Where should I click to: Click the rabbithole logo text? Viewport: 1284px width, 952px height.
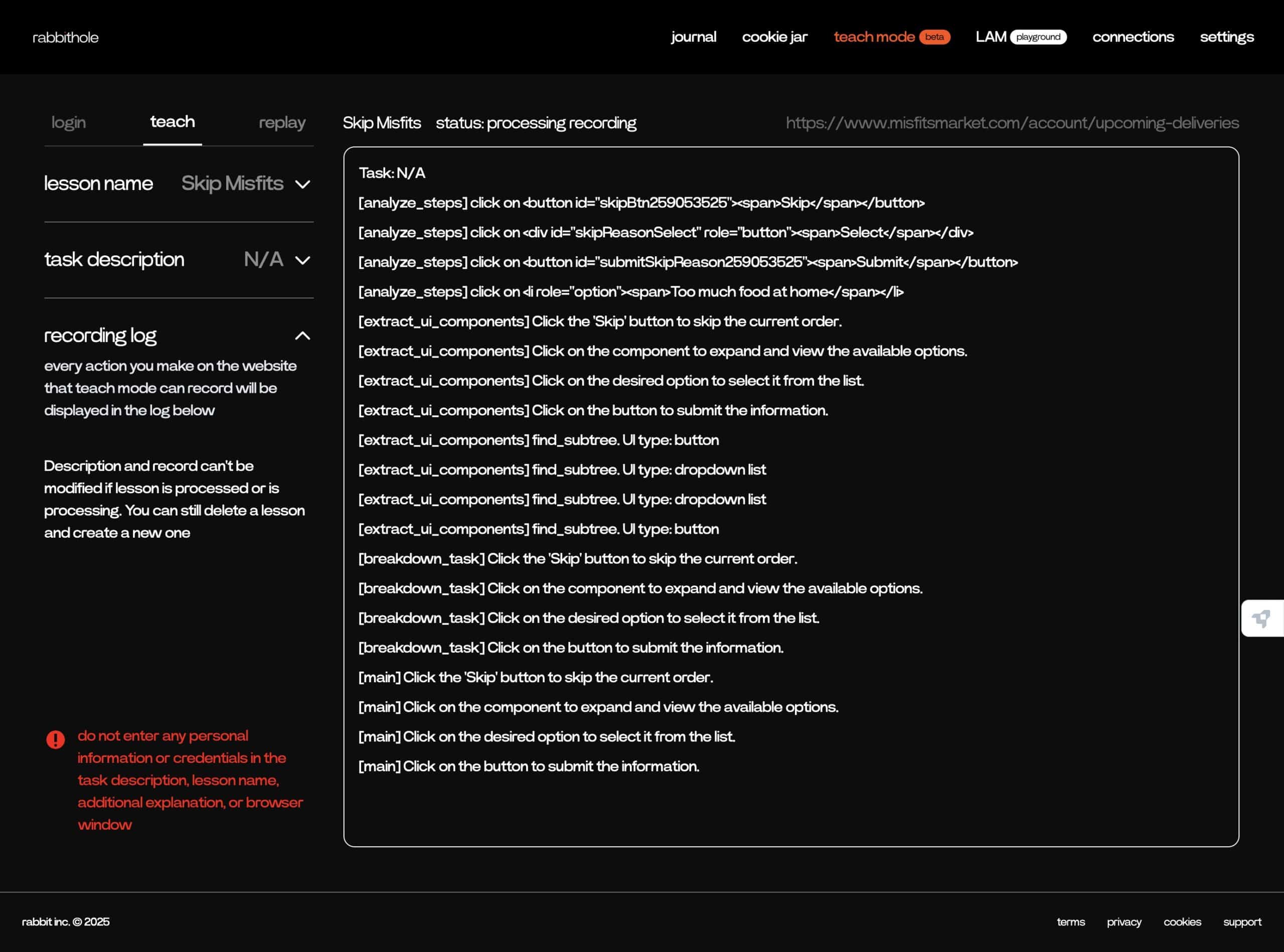tap(66, 38)
